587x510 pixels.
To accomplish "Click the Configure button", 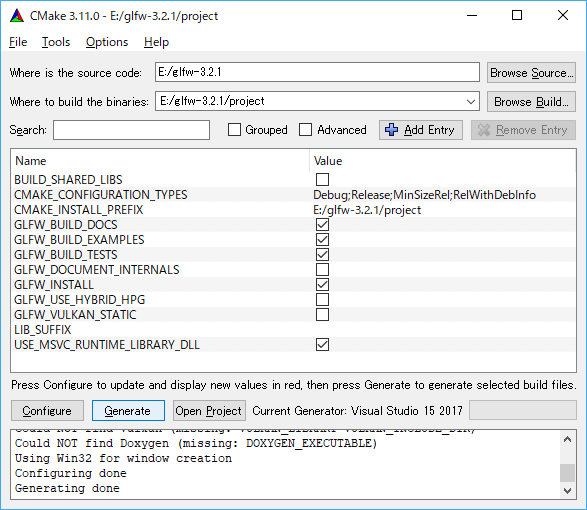I will (47, 411).
